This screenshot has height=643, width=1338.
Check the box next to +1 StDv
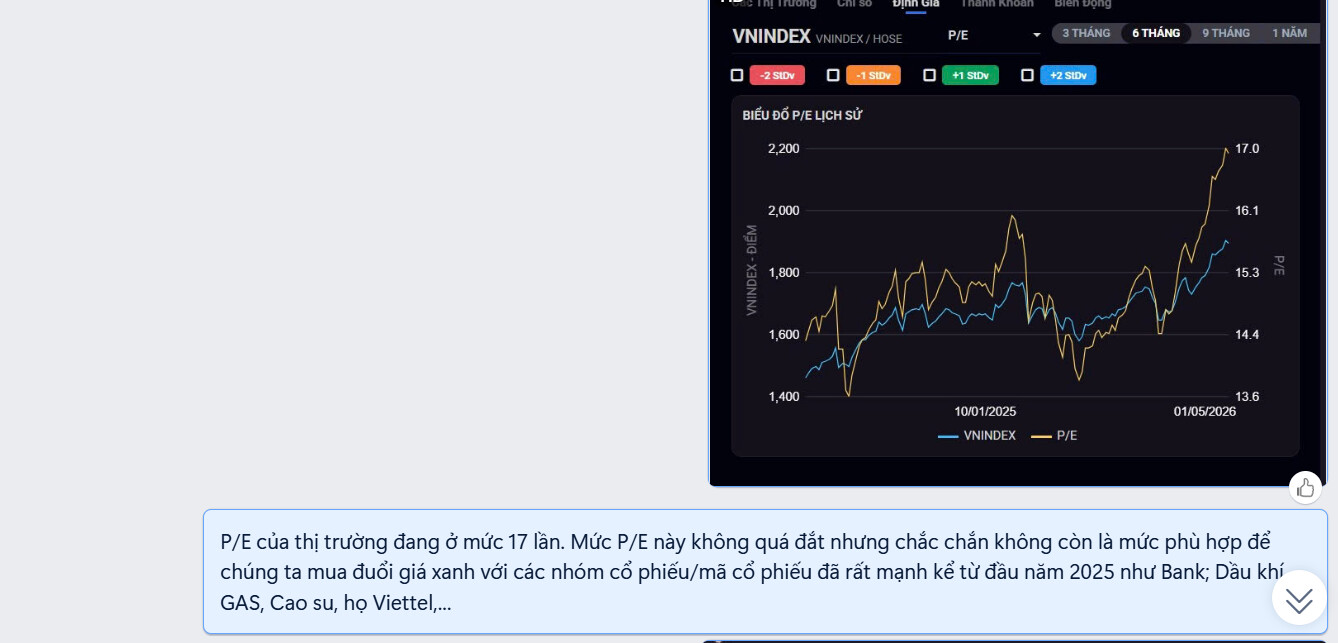[x=929, y=75]
